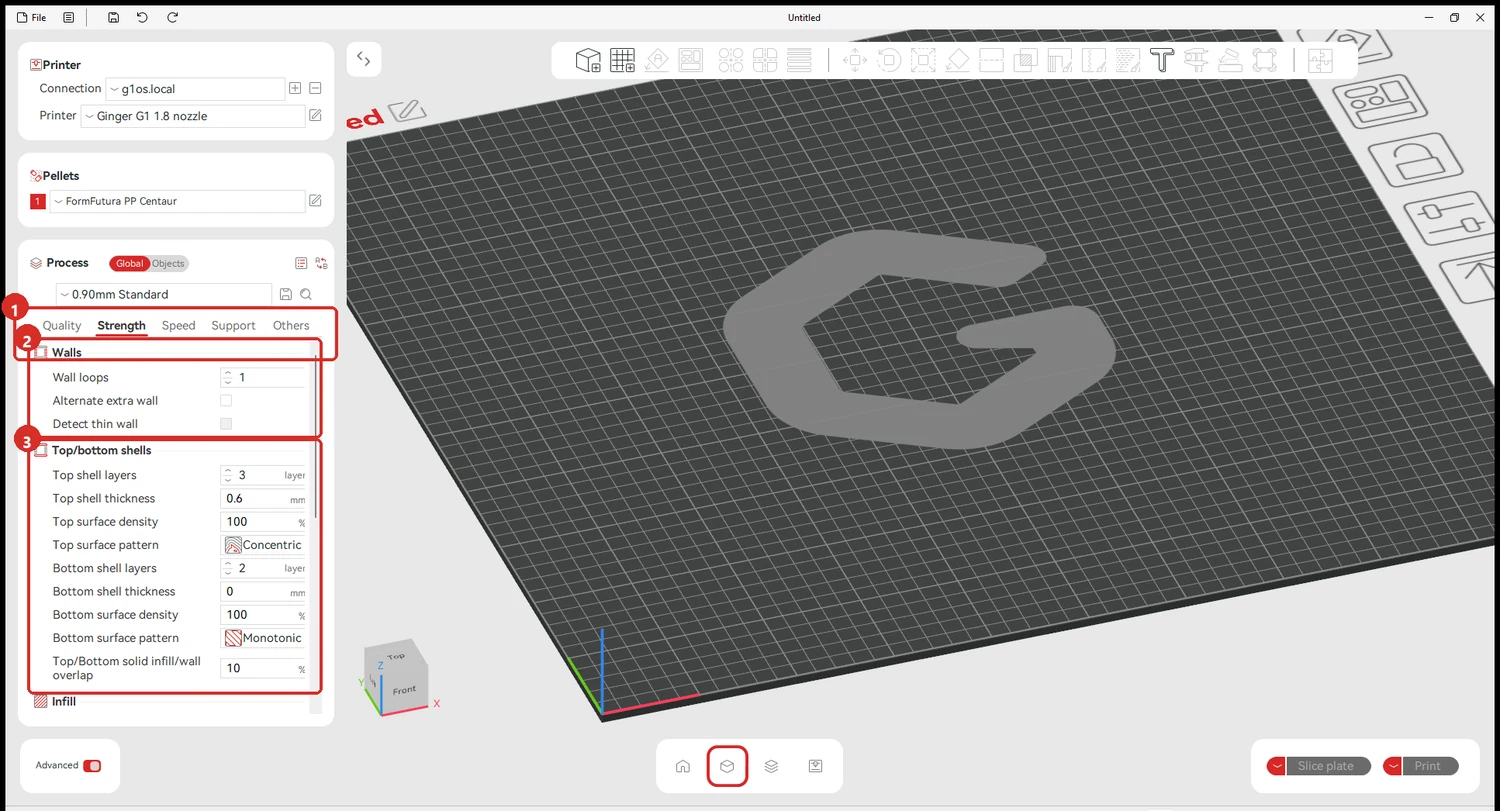The image size is (1500, 811).
Task: Select the Cut tool icon
Action: pos(991,60)
